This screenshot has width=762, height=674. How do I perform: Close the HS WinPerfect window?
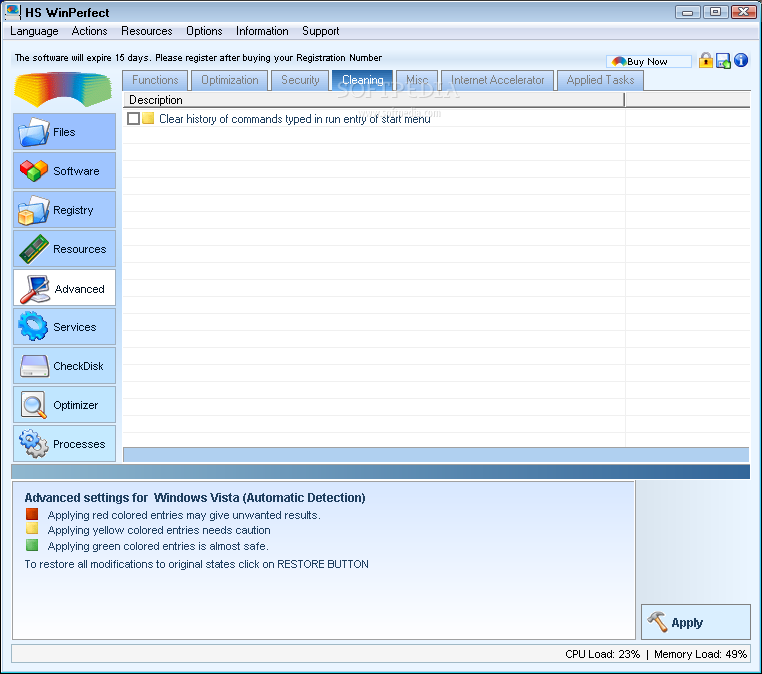coord(744,12)
